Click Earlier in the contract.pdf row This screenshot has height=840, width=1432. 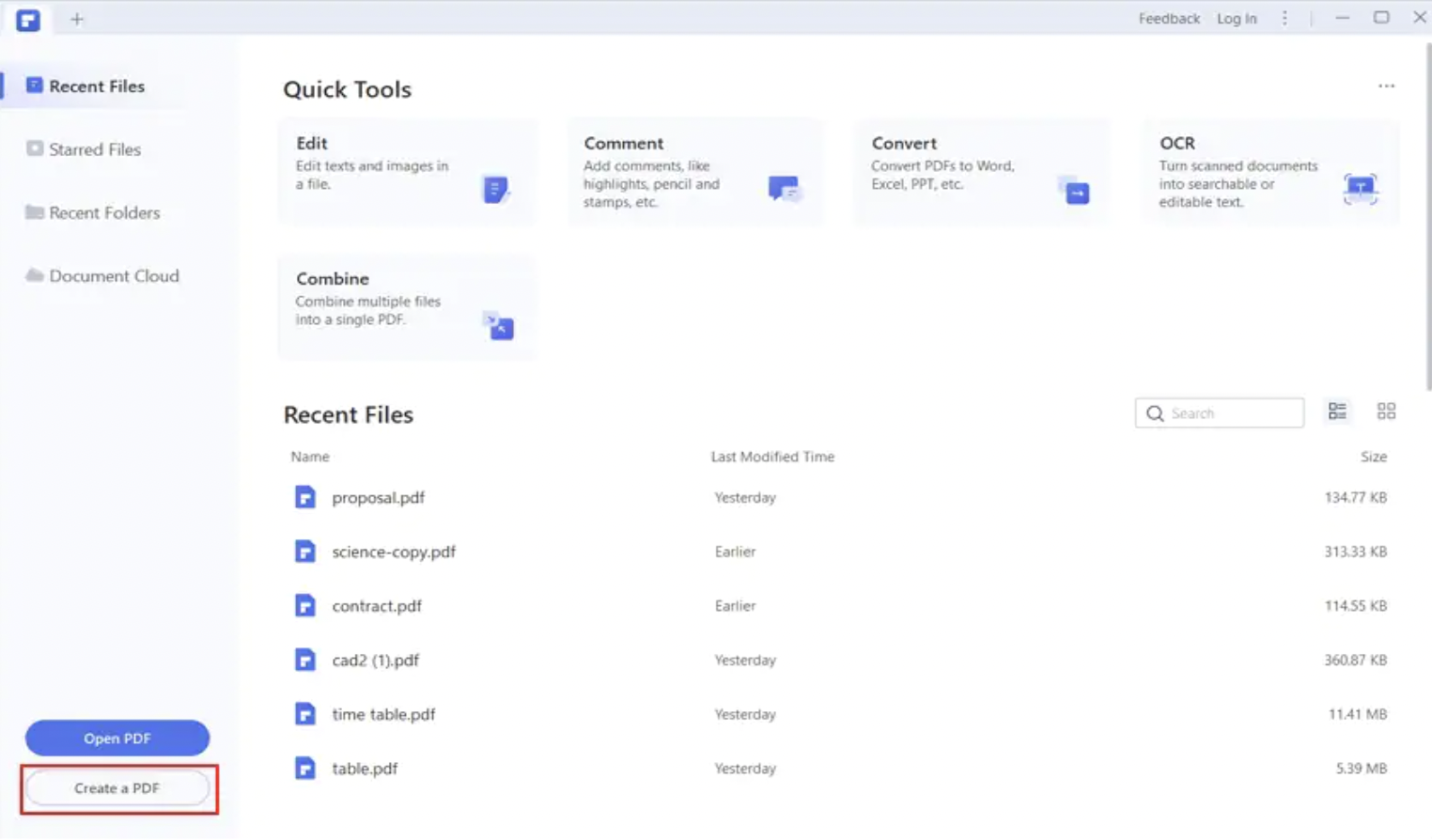point(735,606)
